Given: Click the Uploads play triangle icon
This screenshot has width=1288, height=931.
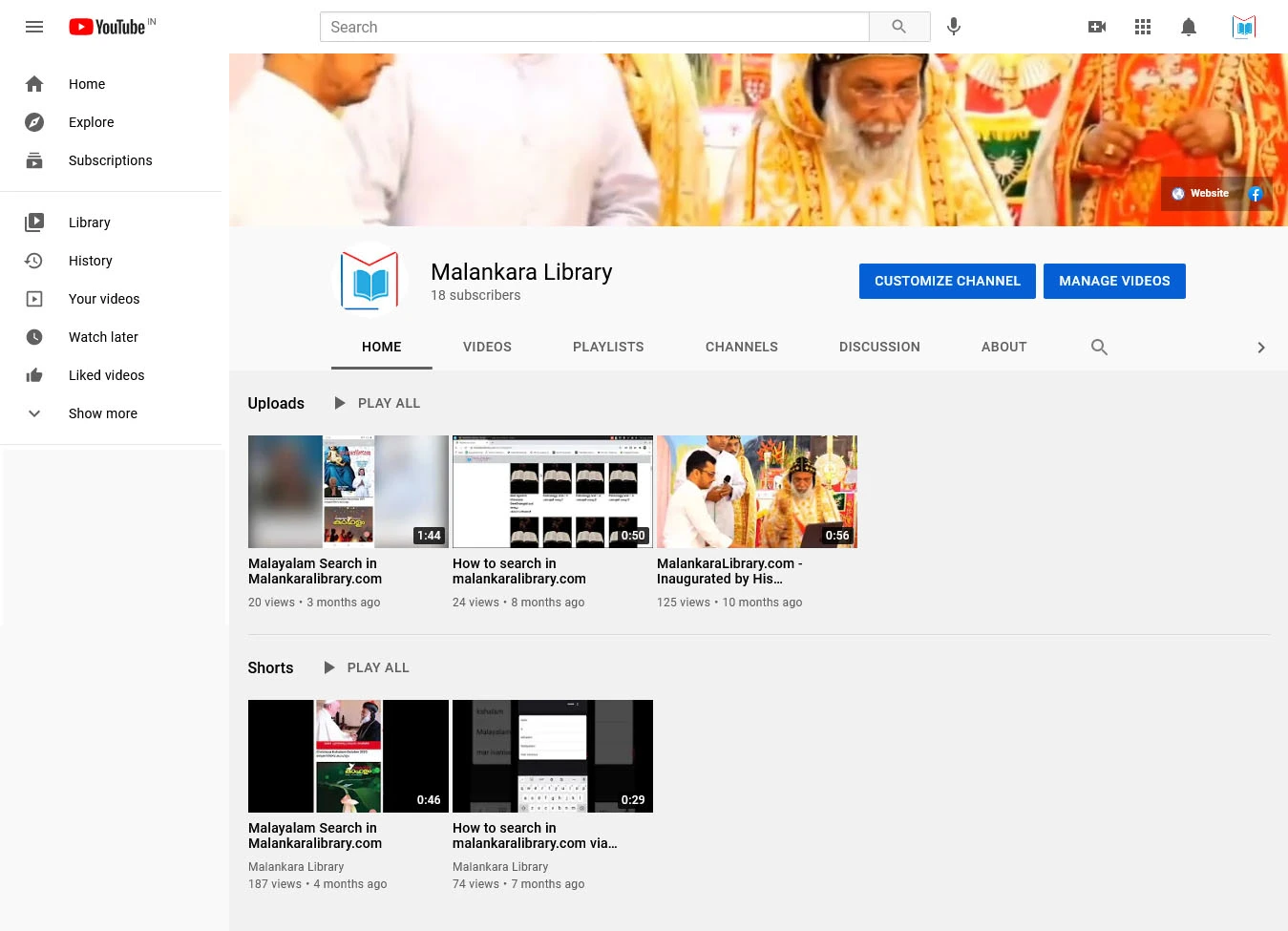Looking at the screenshot, I should (339, 403).
